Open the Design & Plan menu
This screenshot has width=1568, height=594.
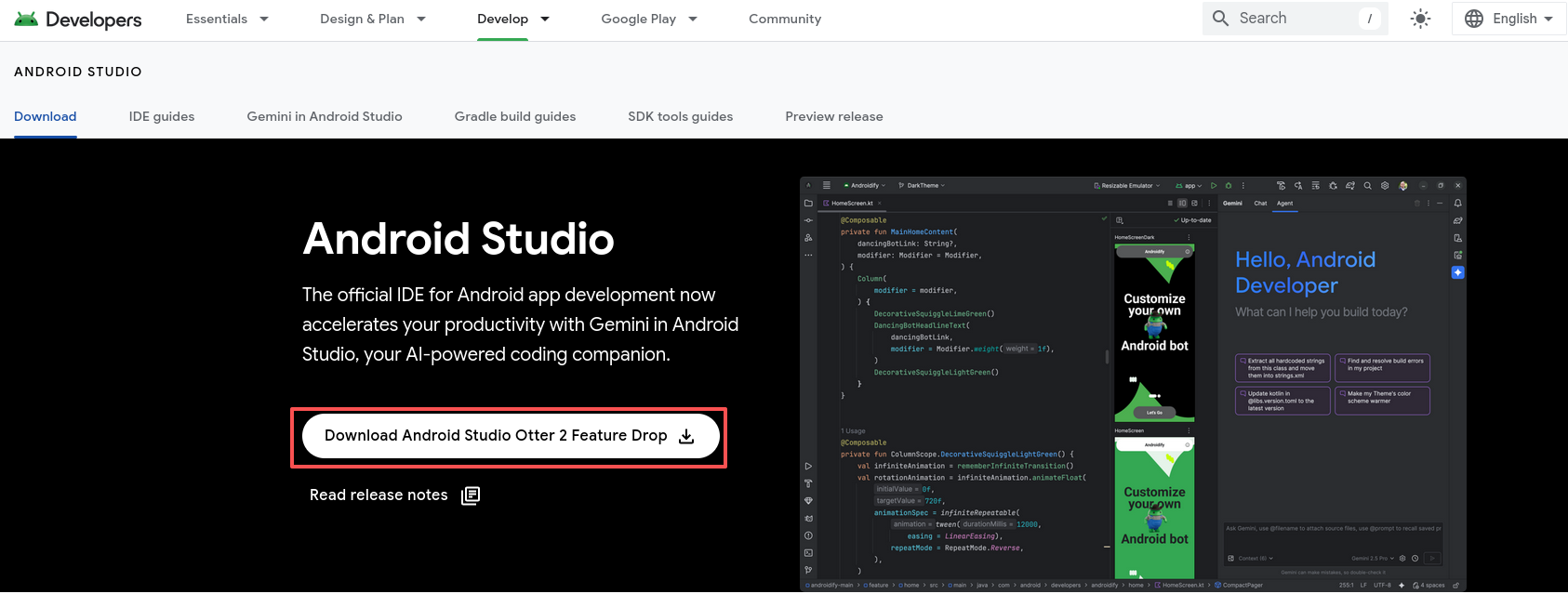(x=362, y=19)
